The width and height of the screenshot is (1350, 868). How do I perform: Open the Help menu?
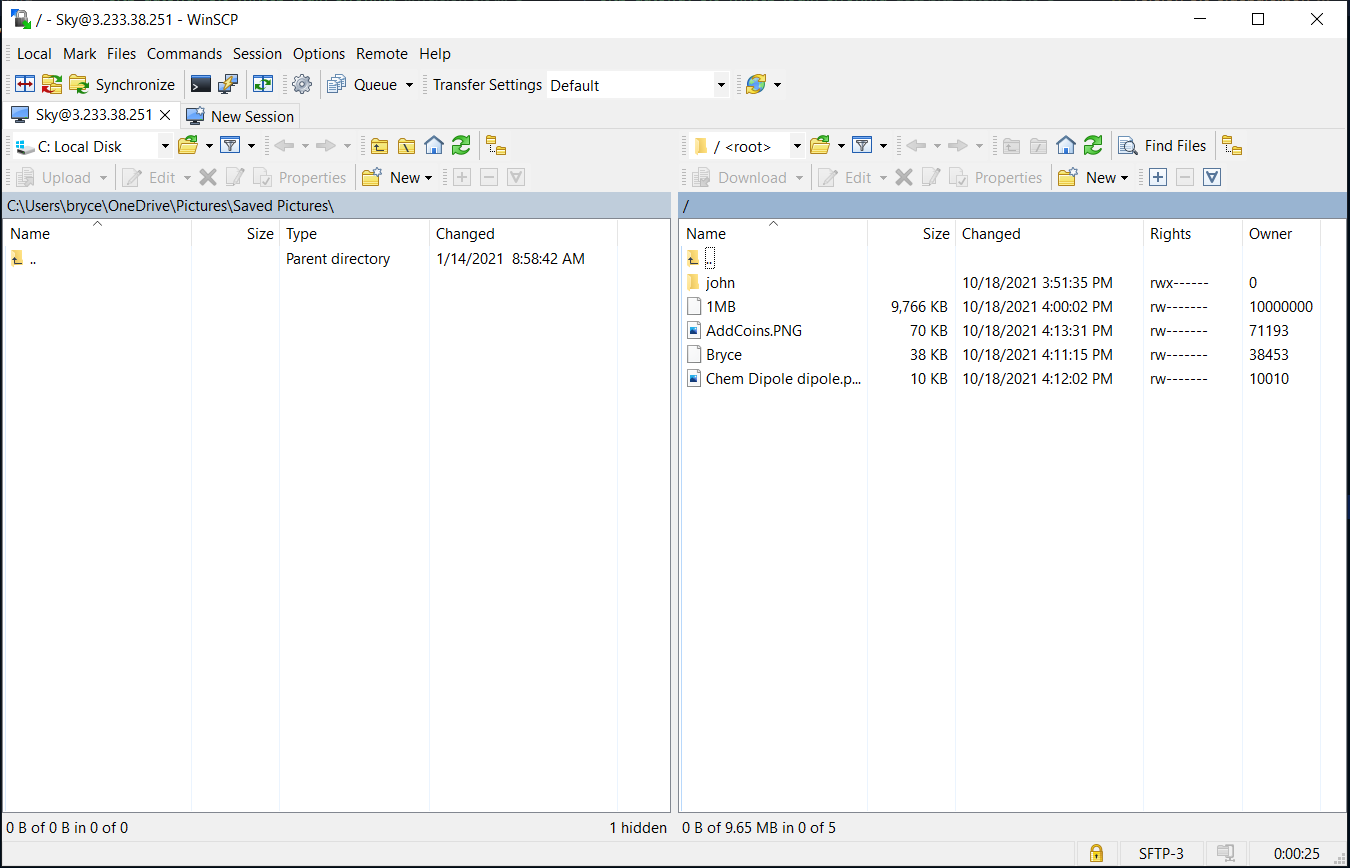point(435,54)
